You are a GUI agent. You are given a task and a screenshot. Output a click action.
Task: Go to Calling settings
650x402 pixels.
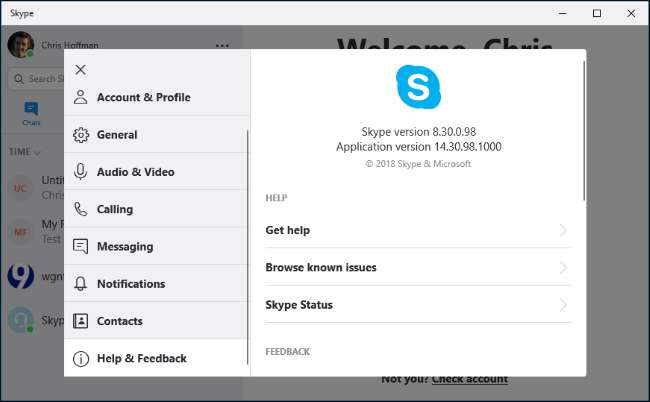(156, 209)
